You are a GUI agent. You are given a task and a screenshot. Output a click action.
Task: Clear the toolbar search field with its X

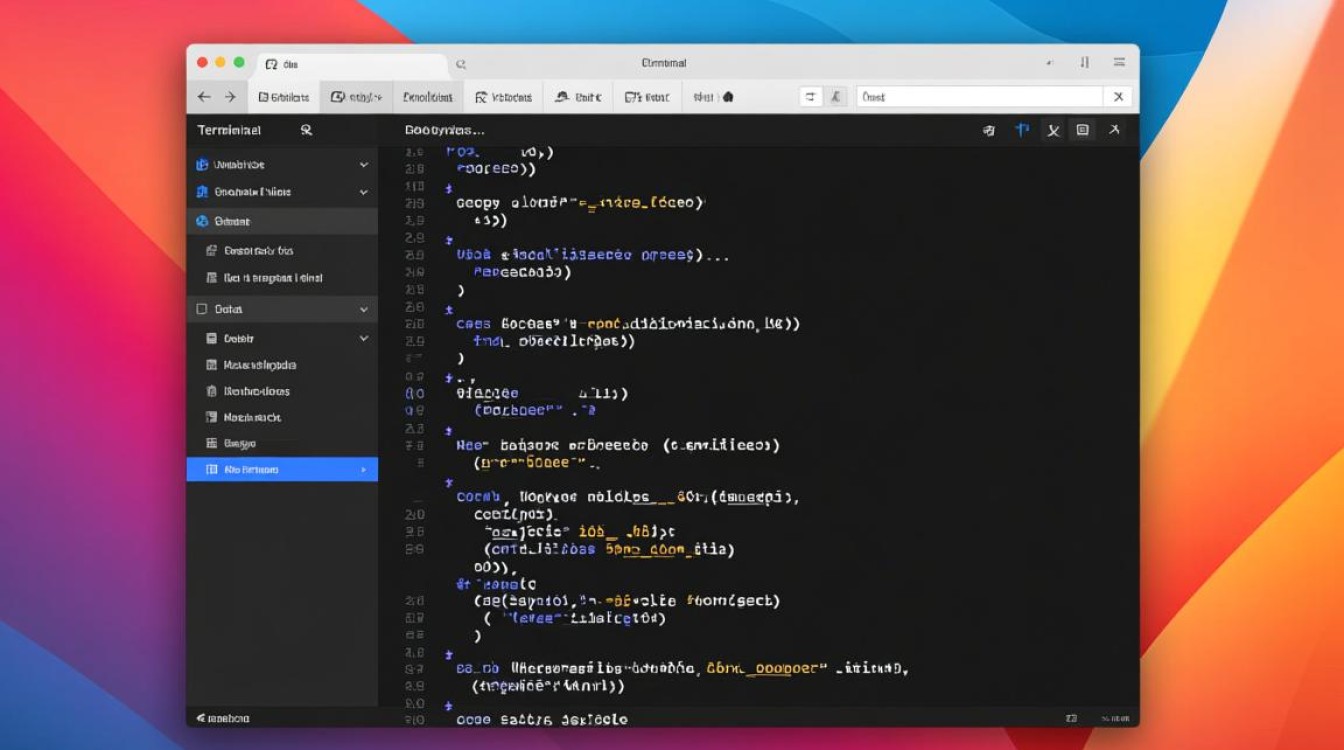pos(1119,97)
